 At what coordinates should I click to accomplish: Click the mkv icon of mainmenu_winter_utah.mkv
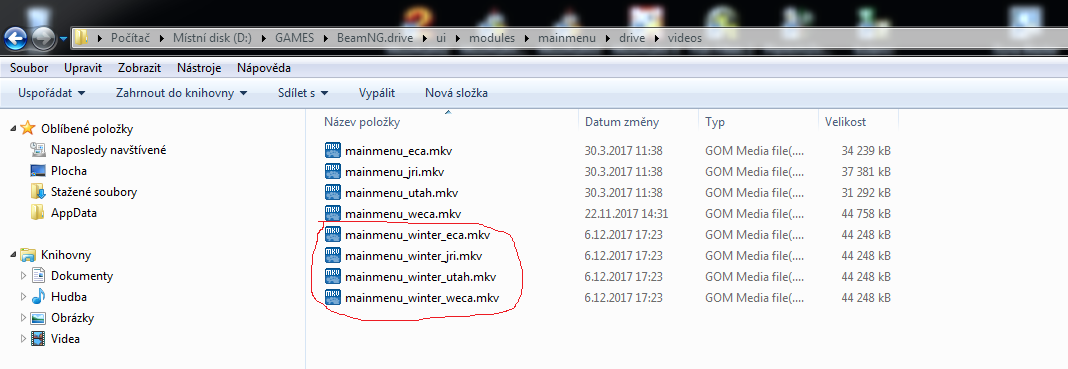[332, 277]
